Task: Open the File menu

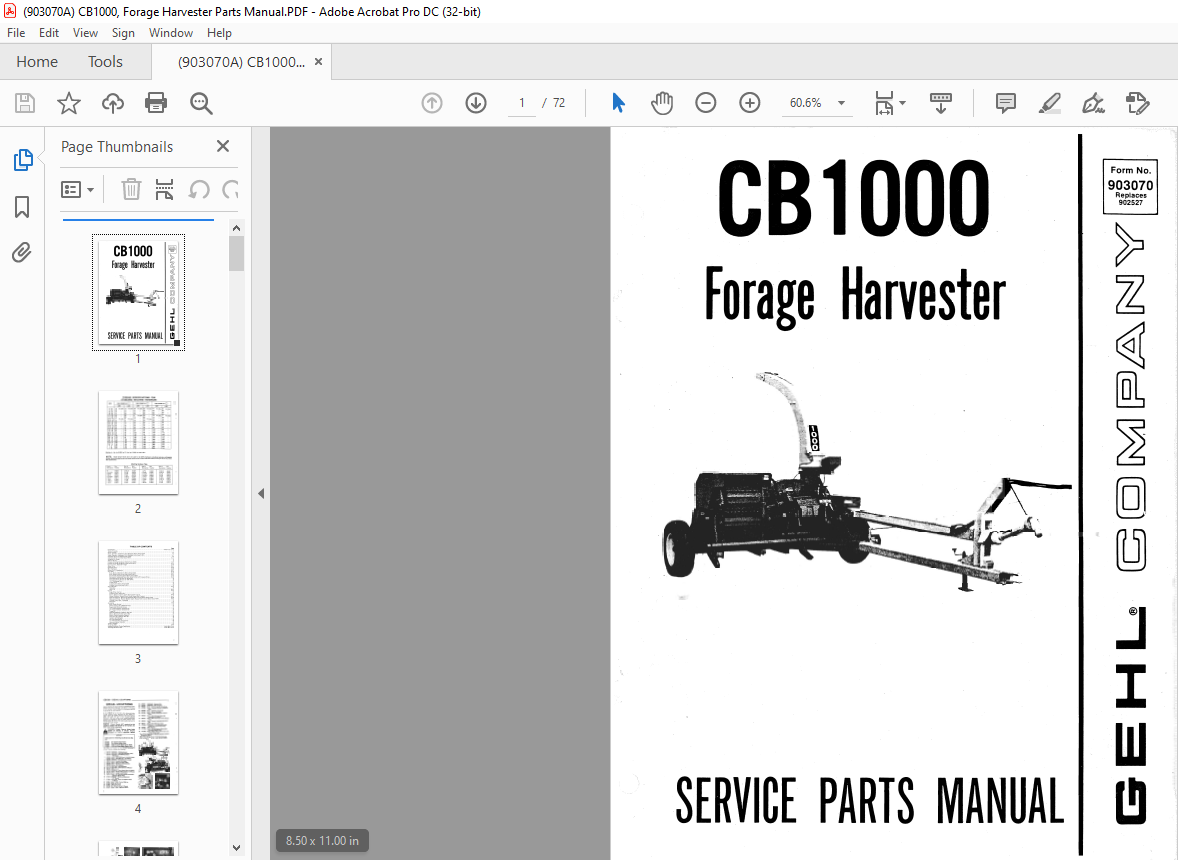Action: point(16,33)
